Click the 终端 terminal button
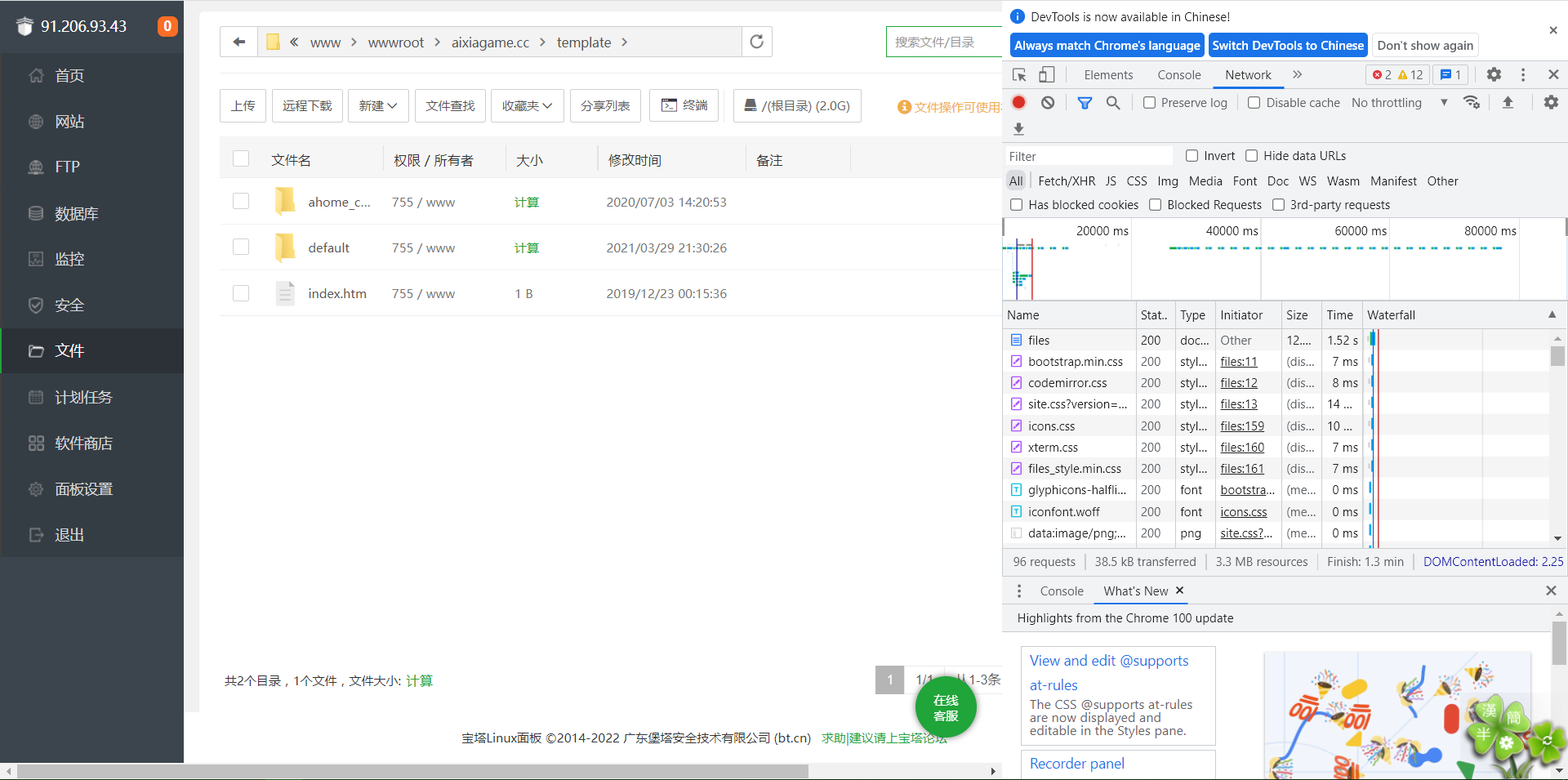 click(x=684, y=105)
